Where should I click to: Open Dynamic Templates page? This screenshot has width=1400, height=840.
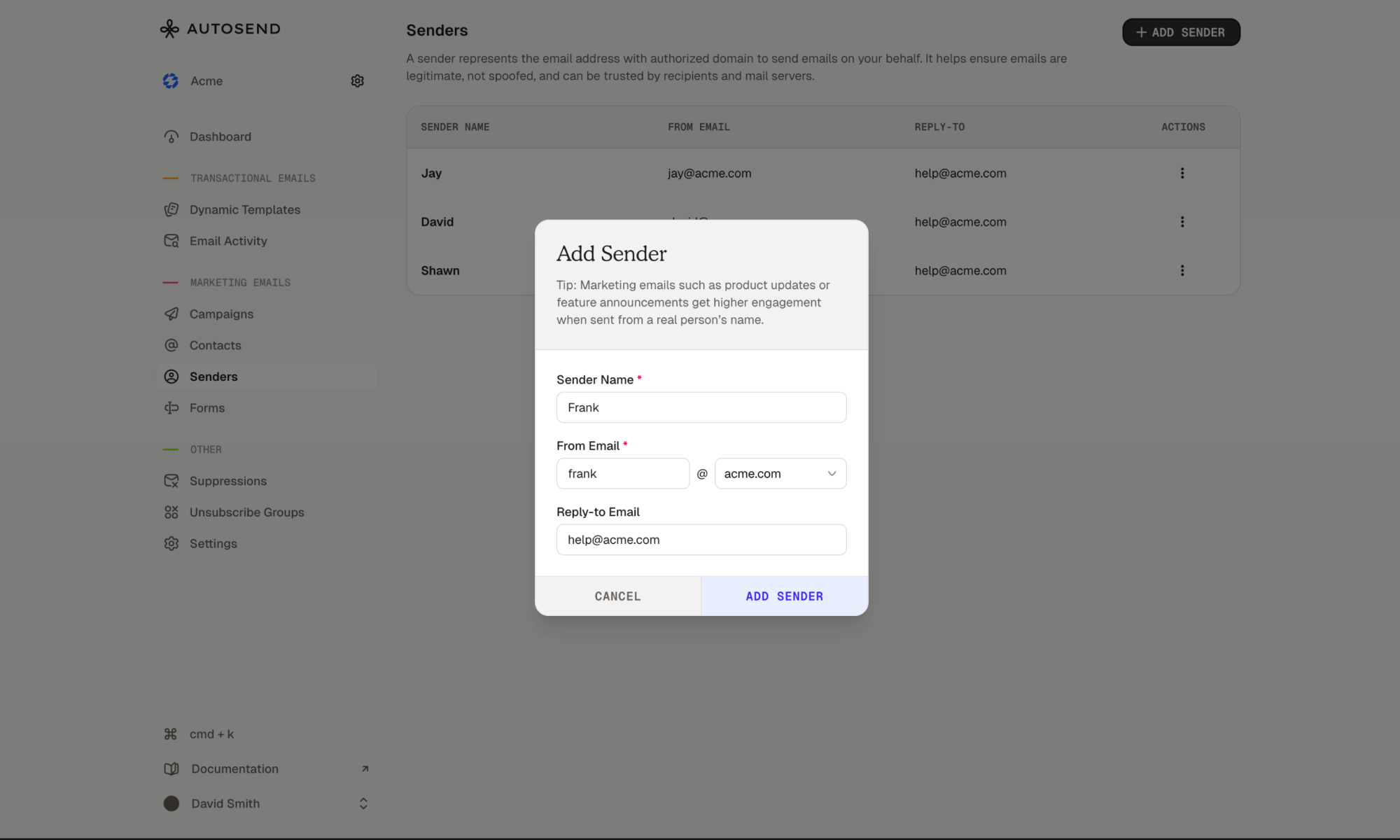[244, 209]
